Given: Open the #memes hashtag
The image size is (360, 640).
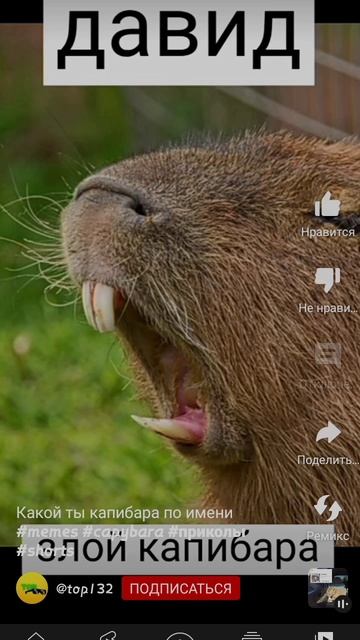Looking at the screenshot, I should 47,532.
